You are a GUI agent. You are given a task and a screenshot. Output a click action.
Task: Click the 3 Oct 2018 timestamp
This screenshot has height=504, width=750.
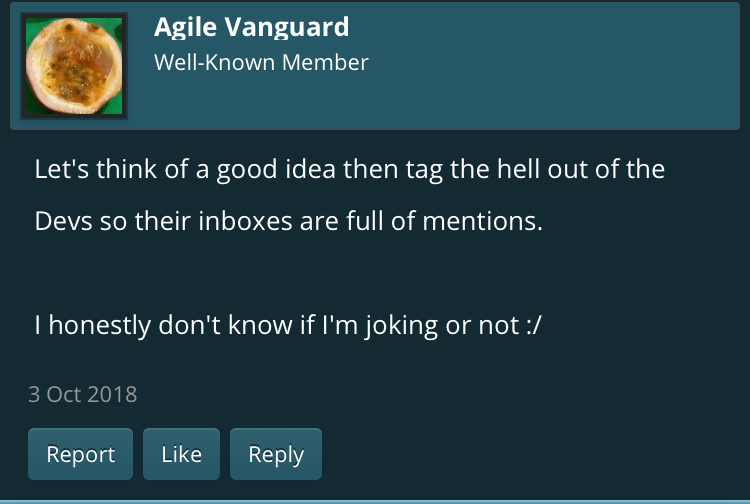(83, 393)
